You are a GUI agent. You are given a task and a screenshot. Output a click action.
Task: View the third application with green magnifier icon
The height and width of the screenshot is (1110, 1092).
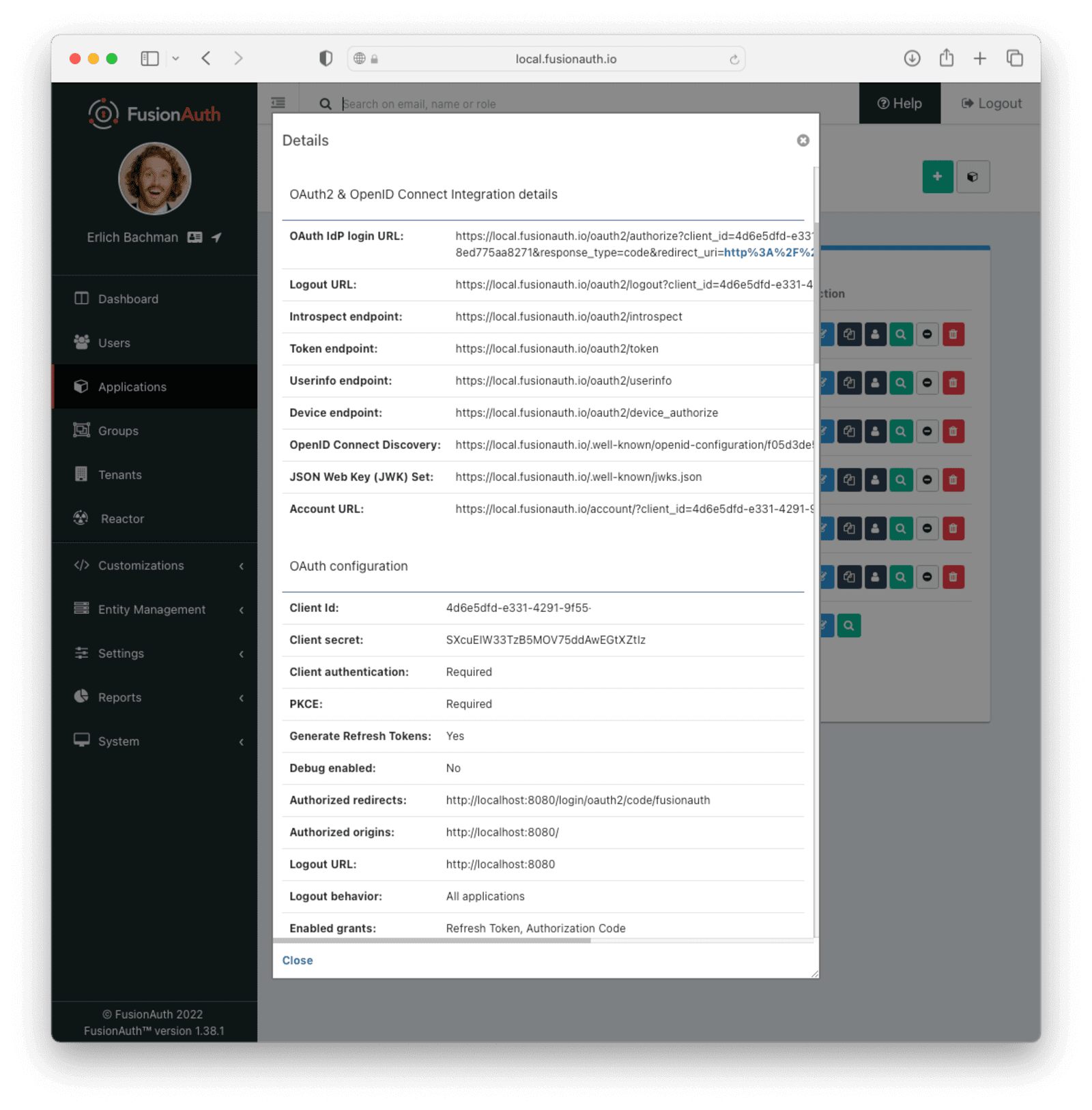(901, 431)
